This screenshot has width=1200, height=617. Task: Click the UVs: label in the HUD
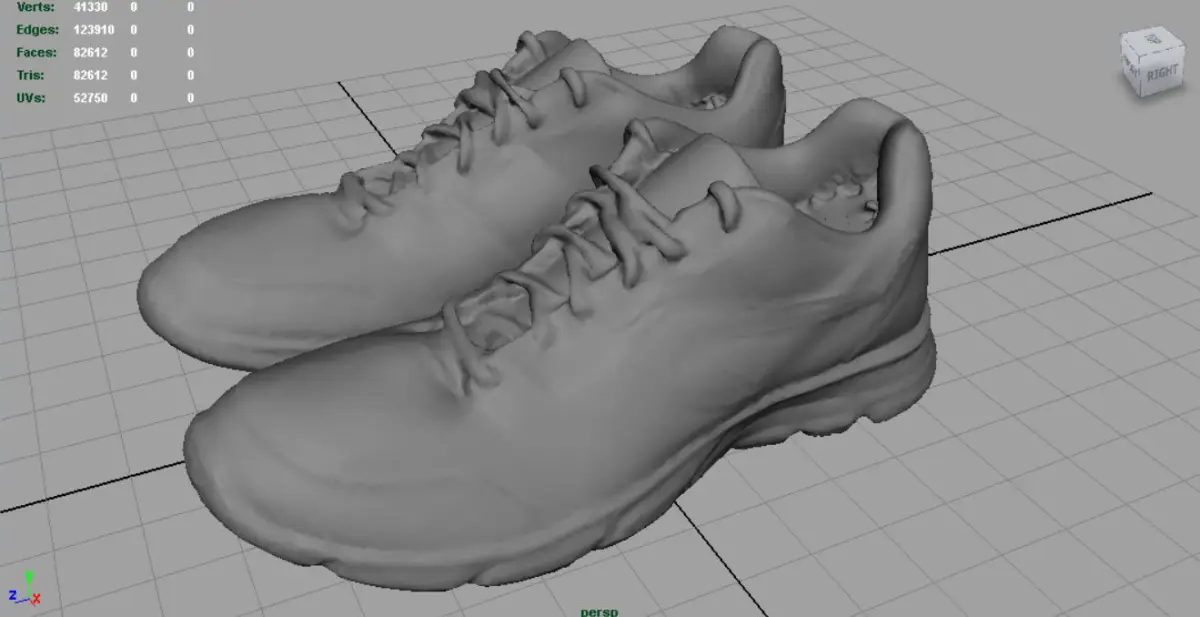tap(32, 99)
